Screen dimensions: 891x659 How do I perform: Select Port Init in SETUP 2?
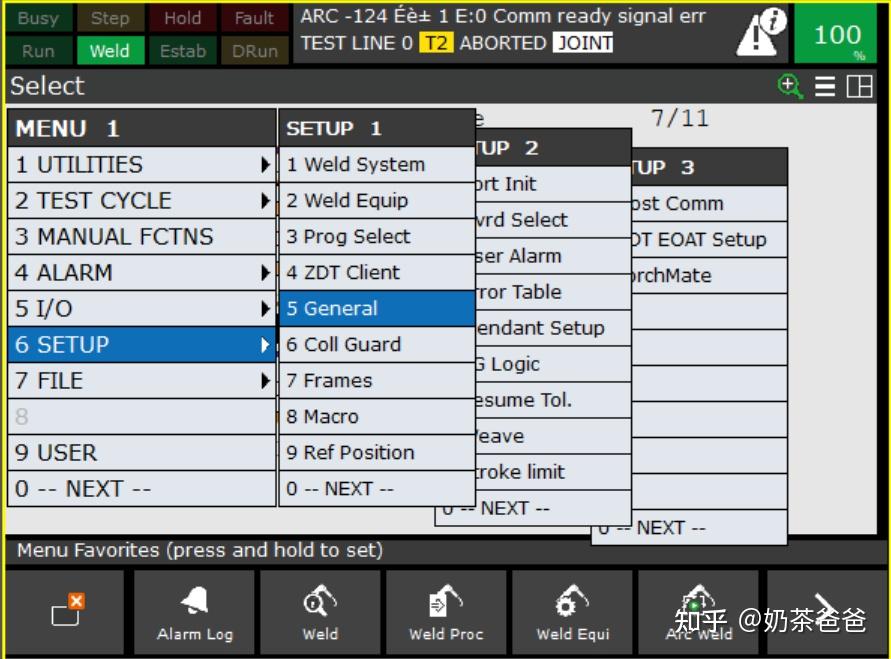(x=553, y=184)
